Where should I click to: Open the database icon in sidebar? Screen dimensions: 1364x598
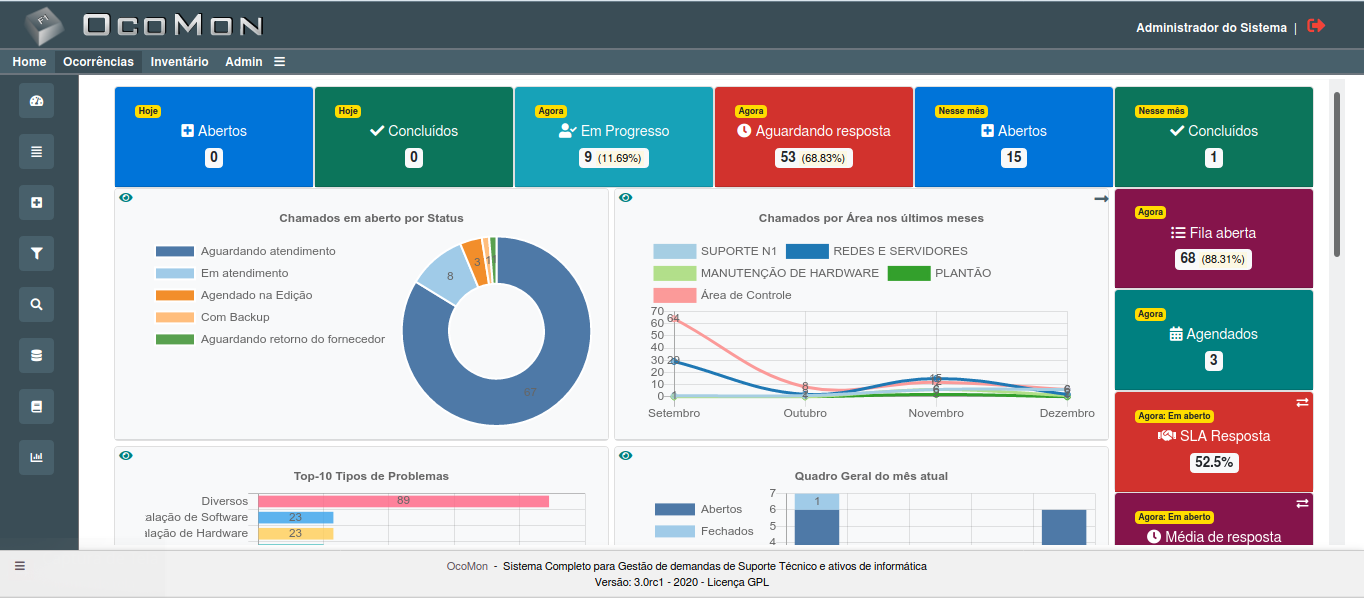coord(36,356)
